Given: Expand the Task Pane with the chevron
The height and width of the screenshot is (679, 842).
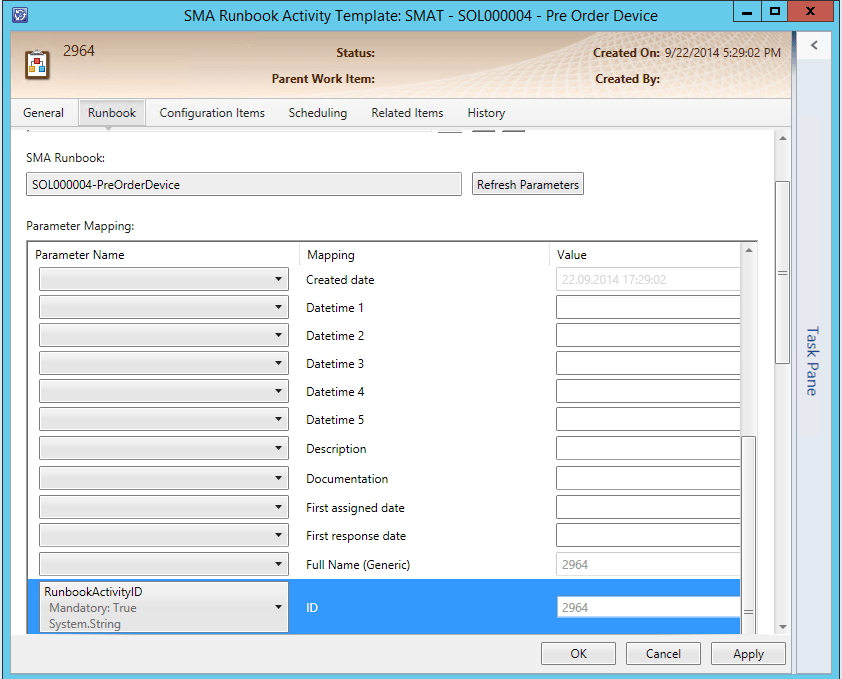Looking at the screenshot, I should [814, 45].
